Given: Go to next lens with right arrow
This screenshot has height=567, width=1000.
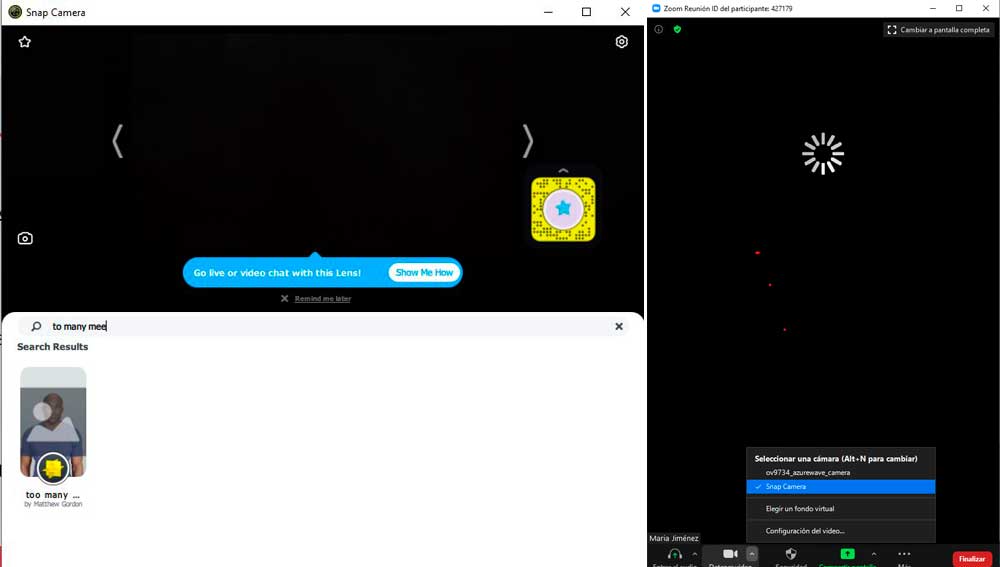Looking at the screenshot, I should [527, 141].
